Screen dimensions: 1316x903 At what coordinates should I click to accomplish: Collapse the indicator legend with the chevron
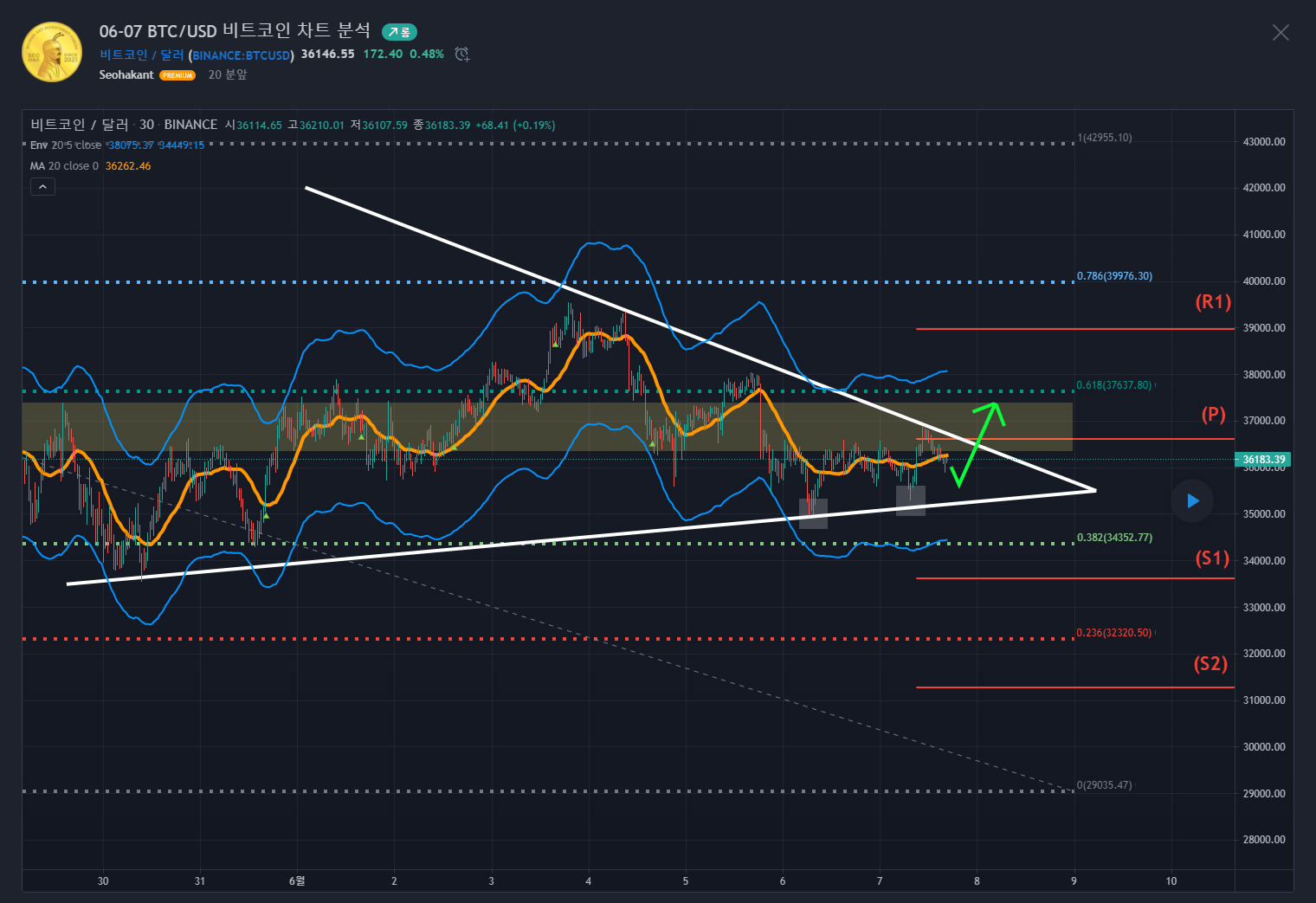click(42, 186)
